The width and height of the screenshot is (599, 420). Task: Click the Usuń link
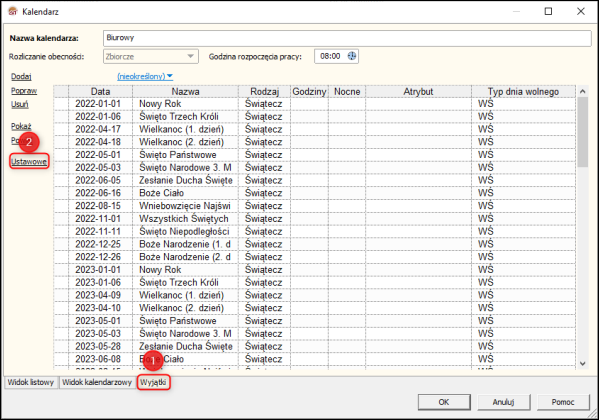(19, 104)
